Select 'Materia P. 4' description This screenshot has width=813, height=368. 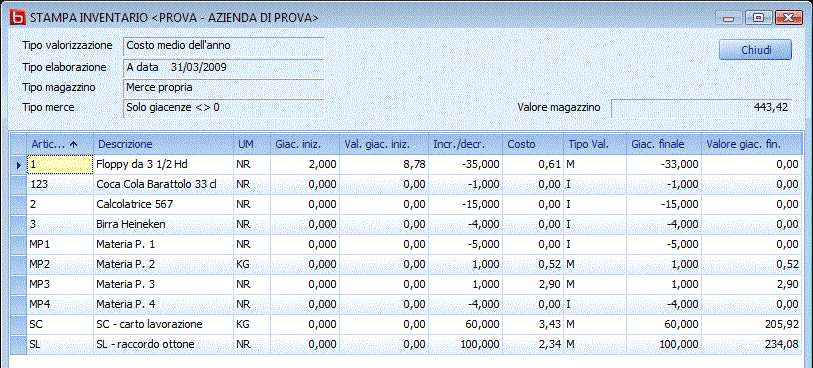(x=163, y=304)
